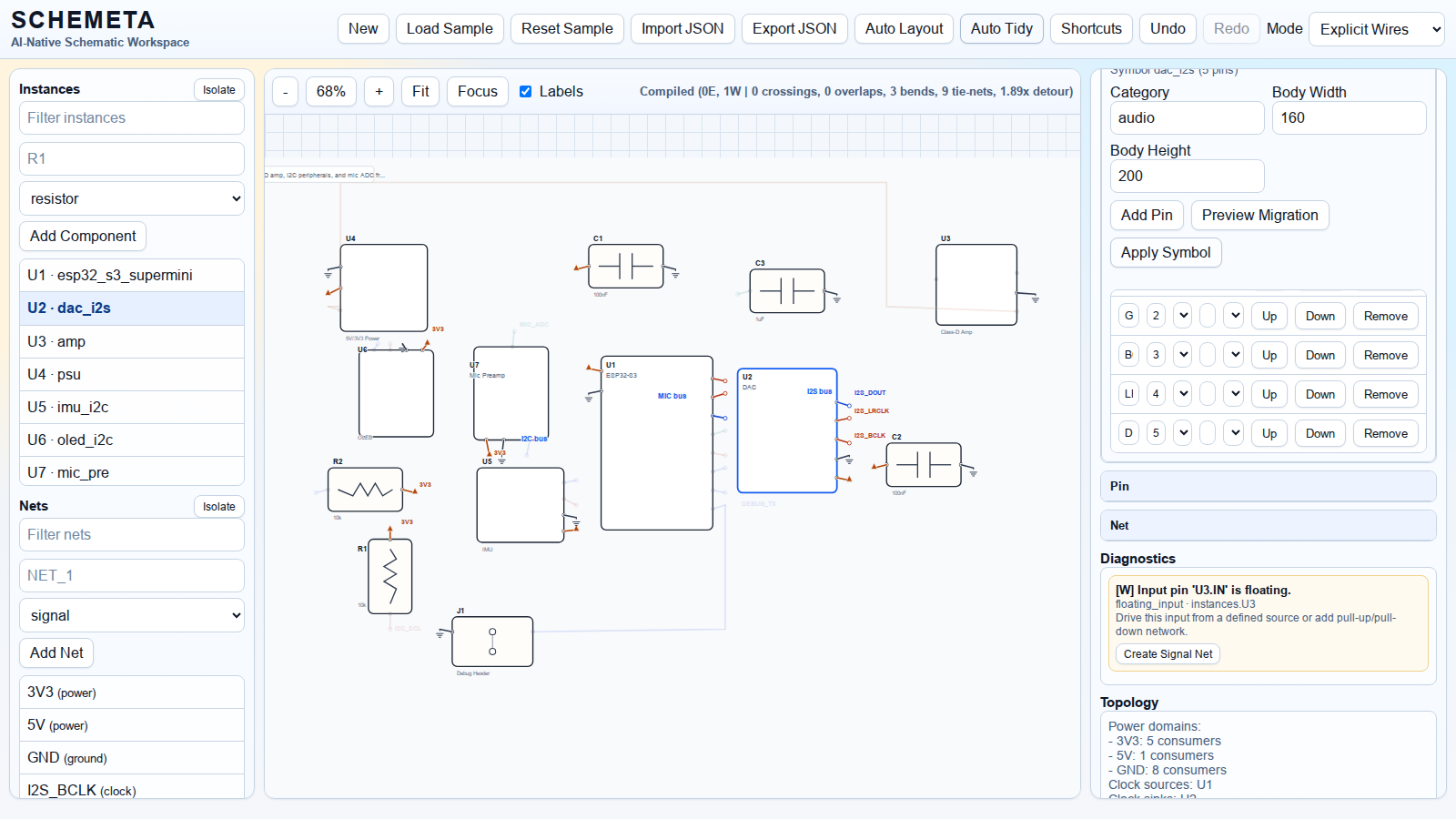1456x819 pixels.
Task: Select the C3 capacitor symbol
Action: 787,291
